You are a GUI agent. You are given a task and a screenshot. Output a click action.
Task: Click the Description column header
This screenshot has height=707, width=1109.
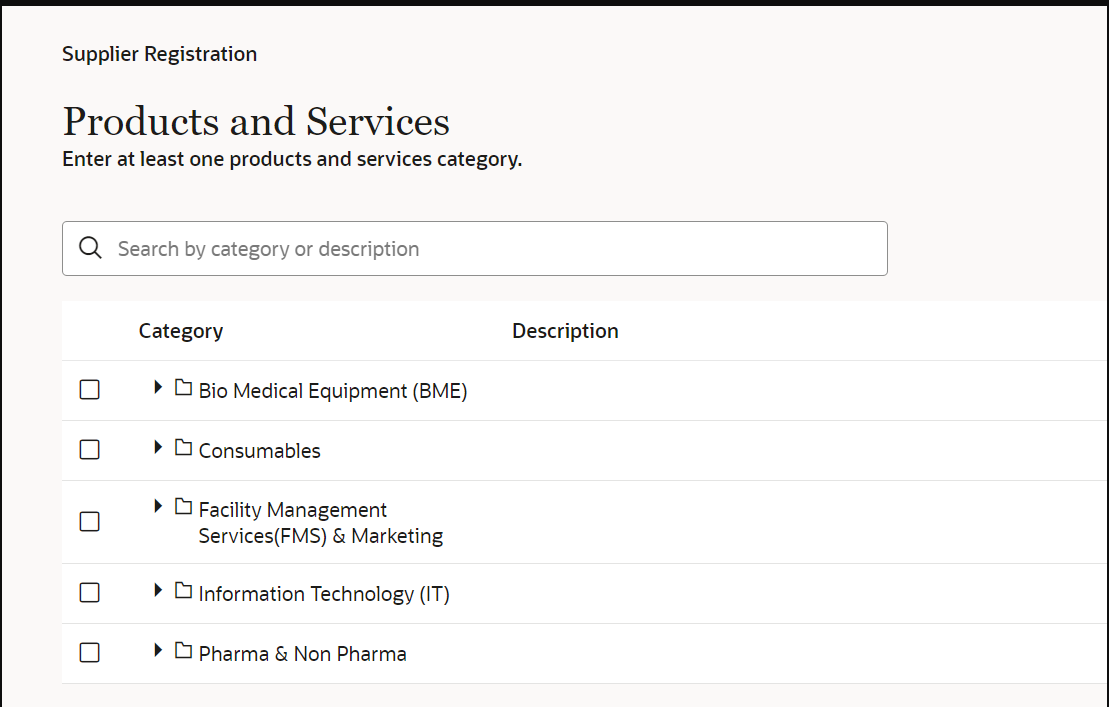click(x=565, y=330)
